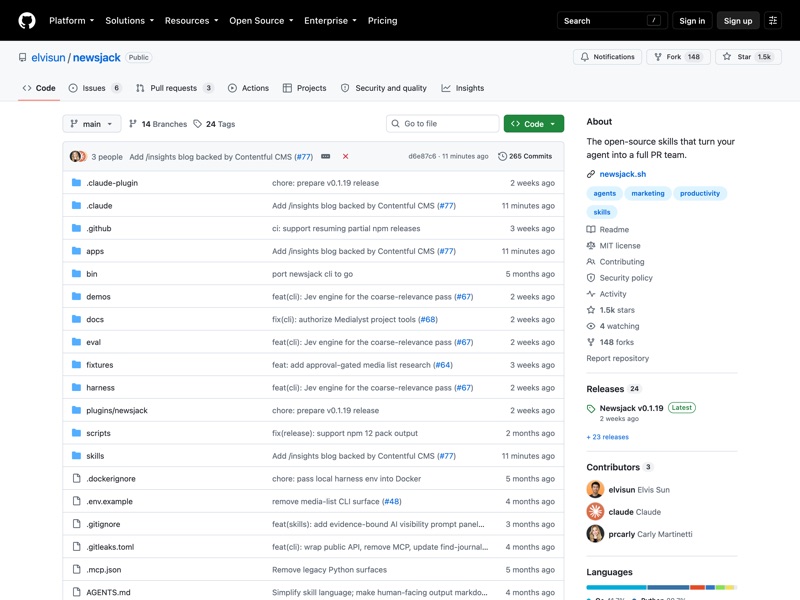Image resolution: width=800 pixels, height=600 pixels.
Task: Click the bin folder icon
Action: click(x=77, y=274)
